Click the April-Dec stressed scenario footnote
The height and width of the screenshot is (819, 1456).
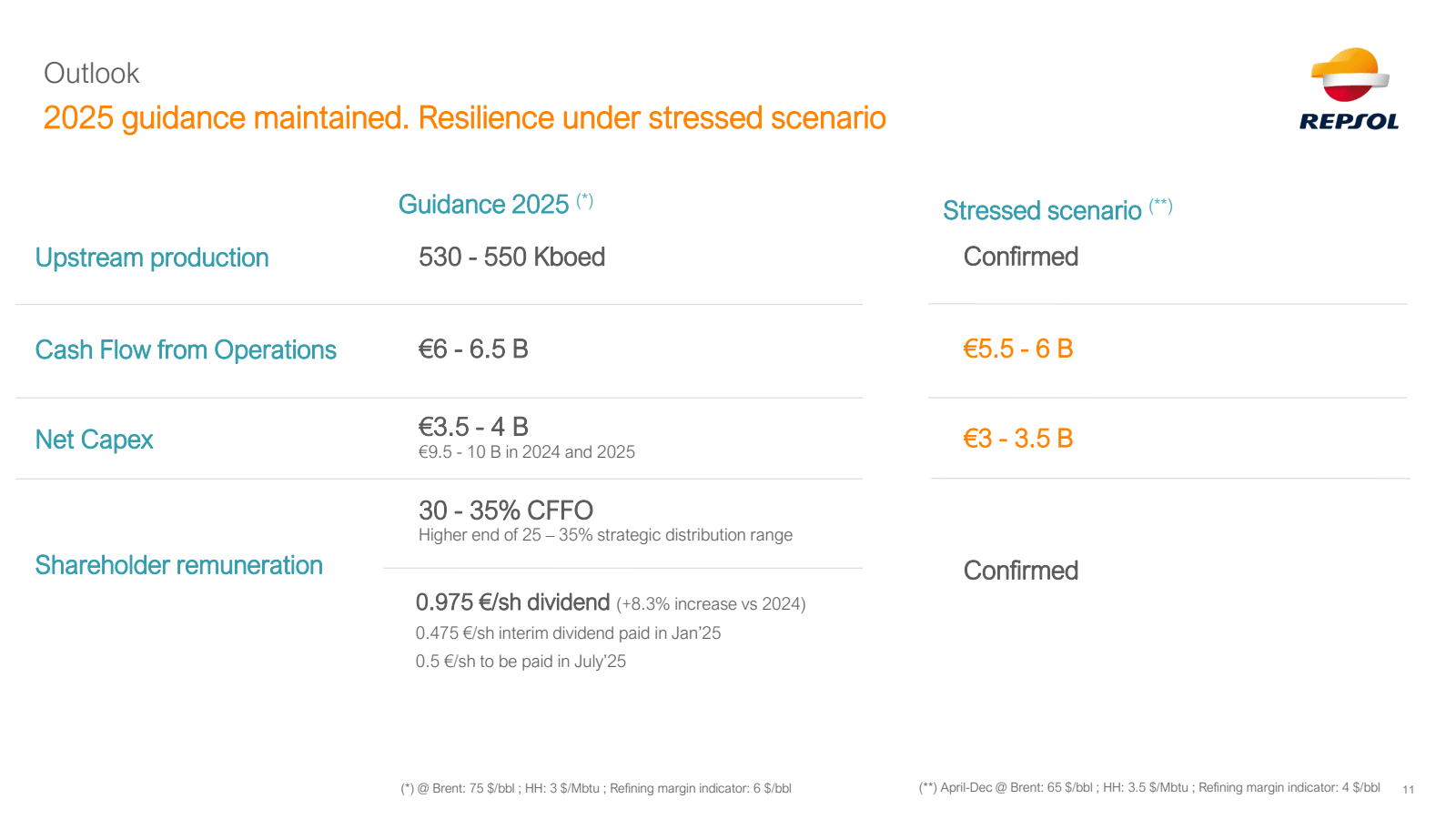point(1149,787)
